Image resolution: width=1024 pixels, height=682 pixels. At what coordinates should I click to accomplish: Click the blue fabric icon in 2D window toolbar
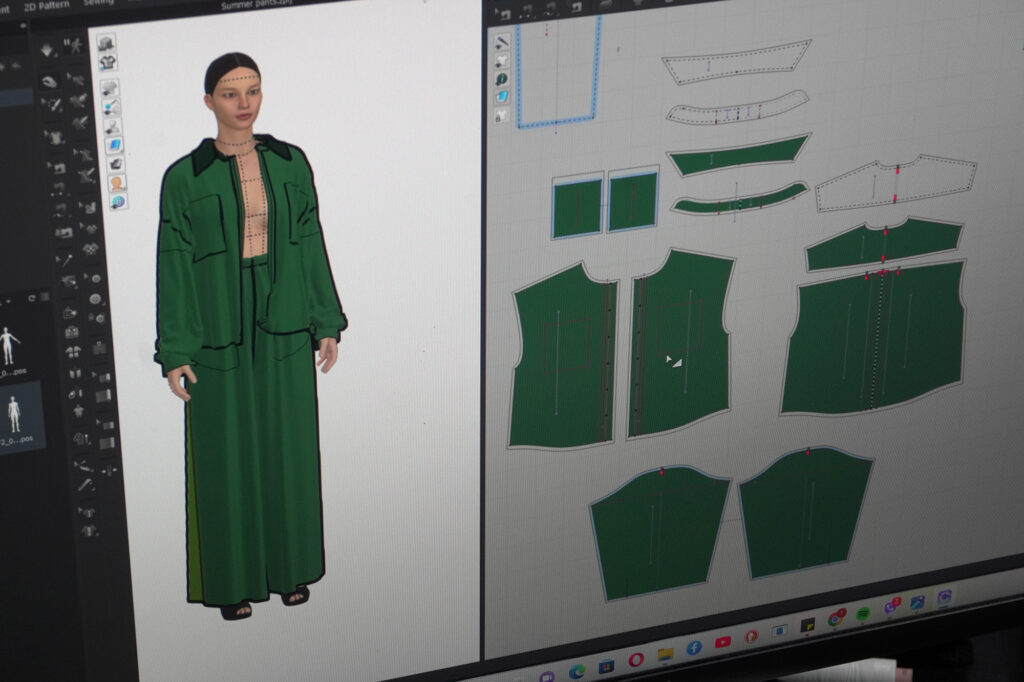tap(502, 97)
